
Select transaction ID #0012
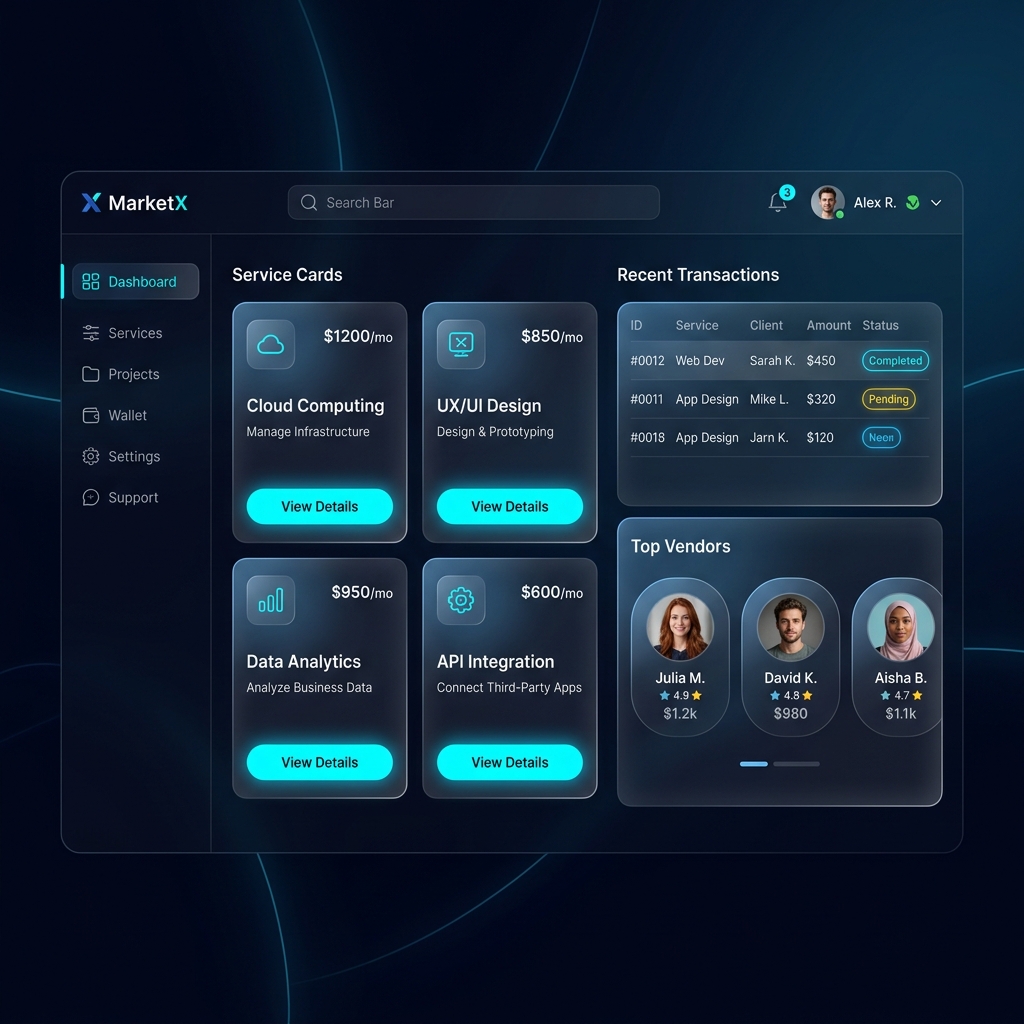tap(647, 360)
